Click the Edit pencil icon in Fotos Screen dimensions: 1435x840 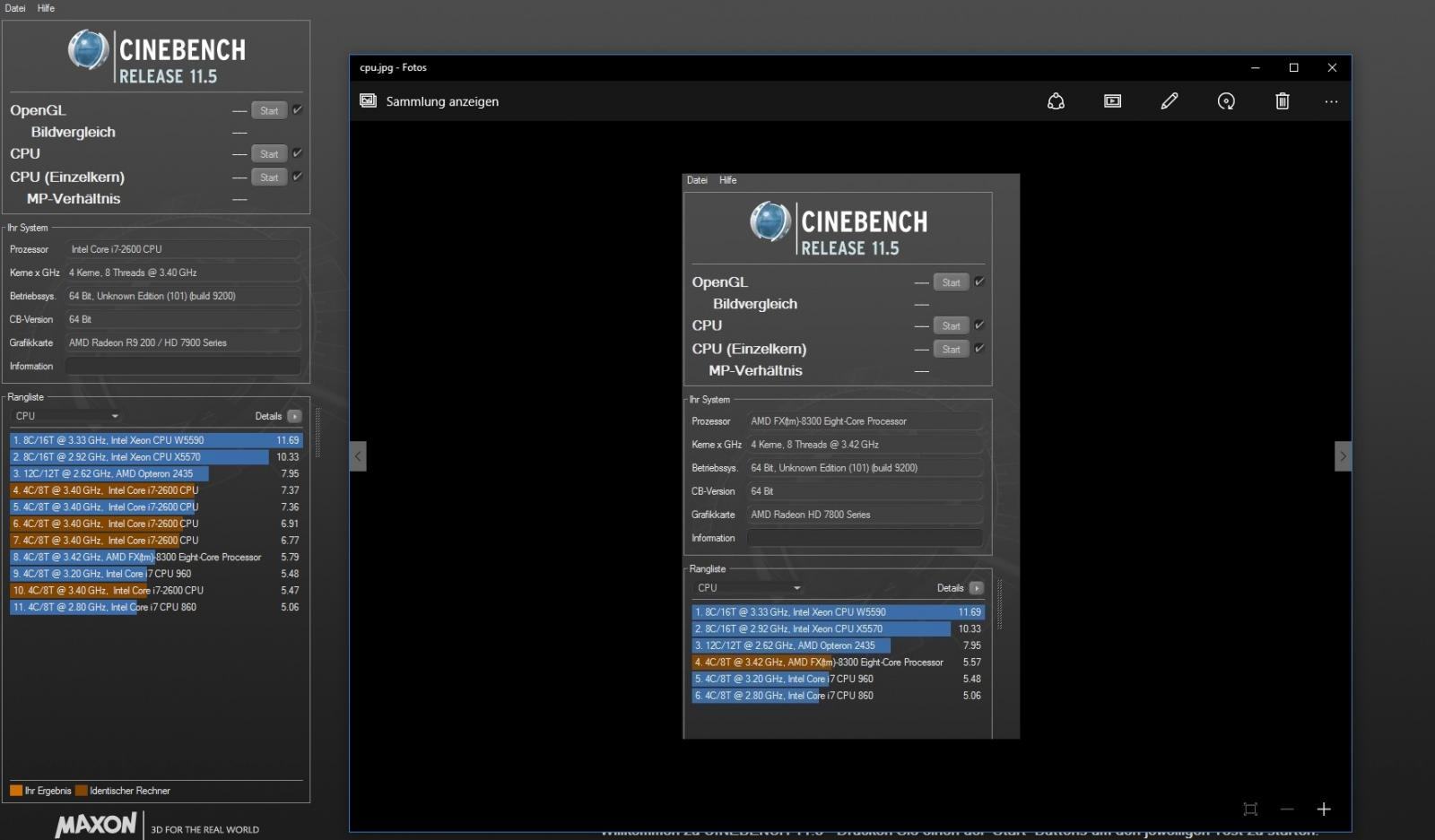point(1170,101)
